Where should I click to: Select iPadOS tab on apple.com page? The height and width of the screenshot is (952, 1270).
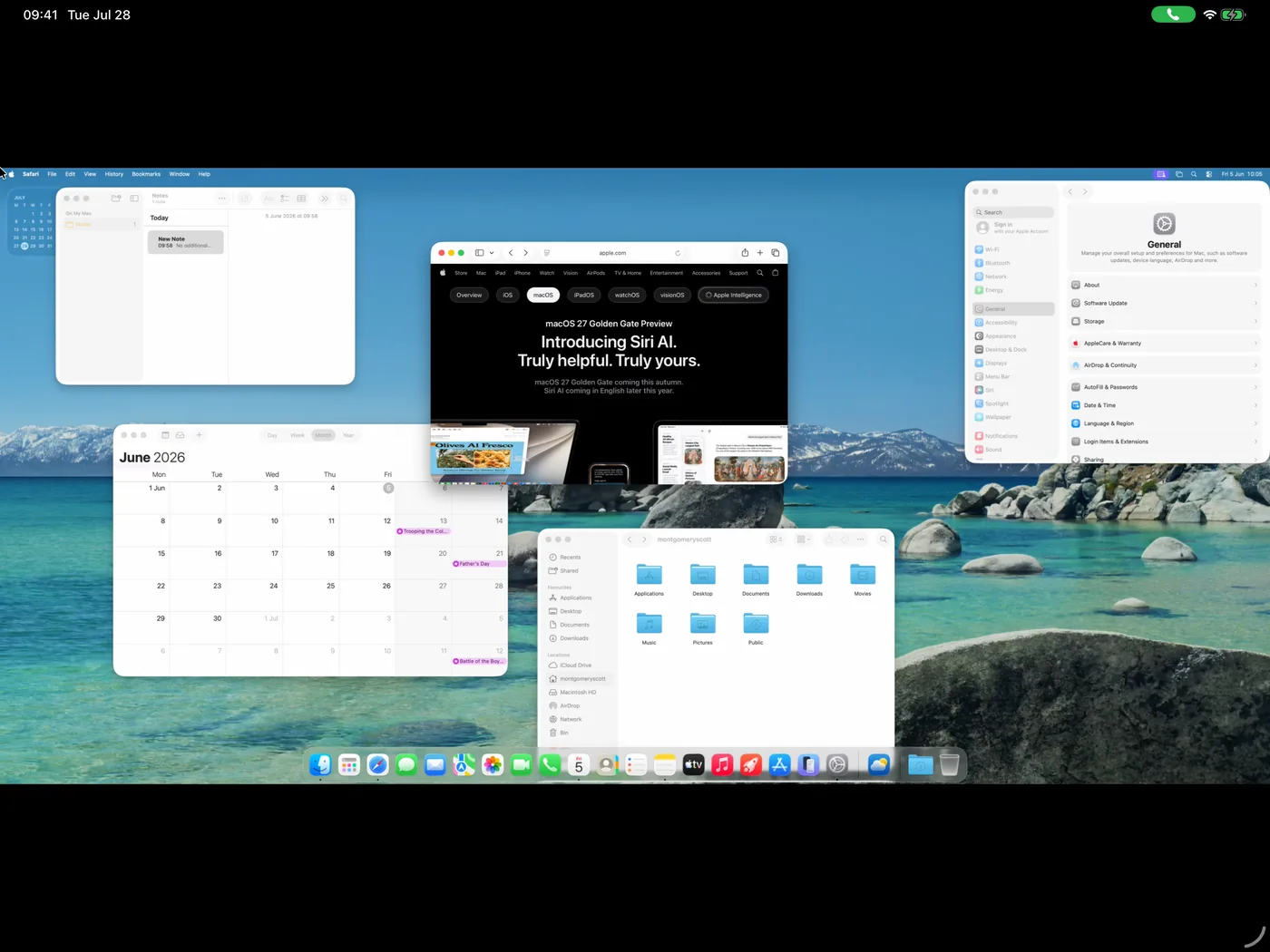tap(584, 295)
